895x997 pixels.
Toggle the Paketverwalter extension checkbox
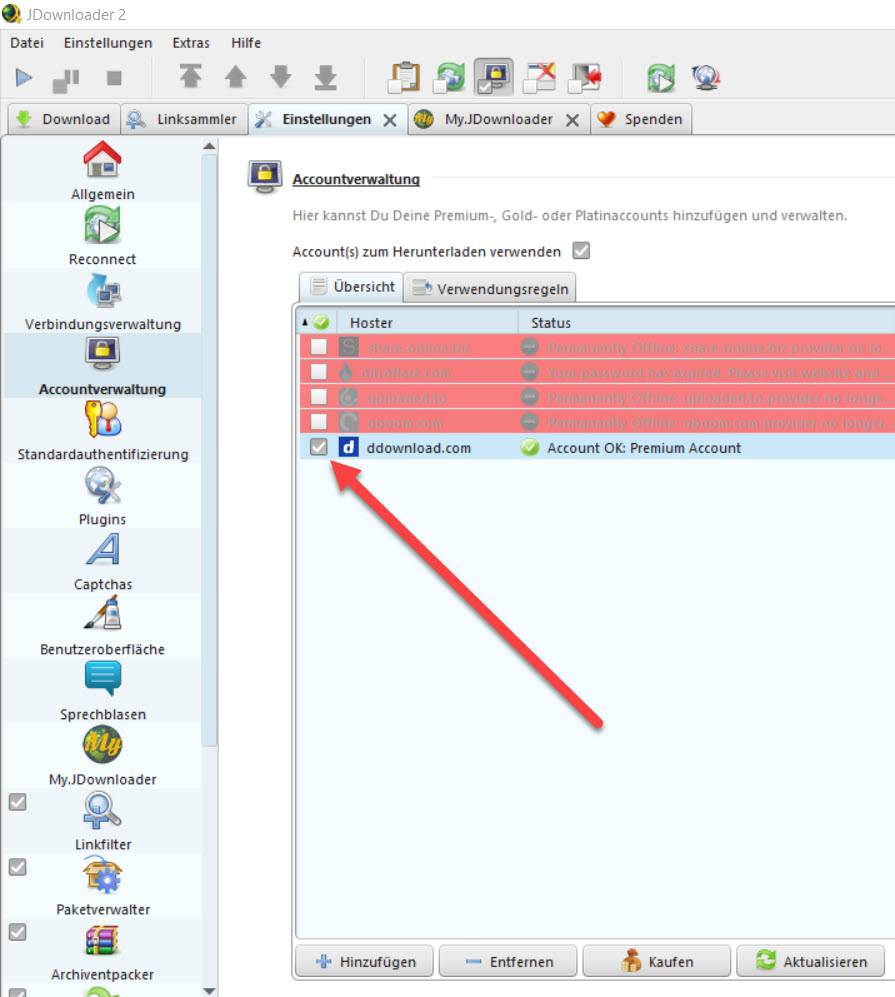coord(18,867)
